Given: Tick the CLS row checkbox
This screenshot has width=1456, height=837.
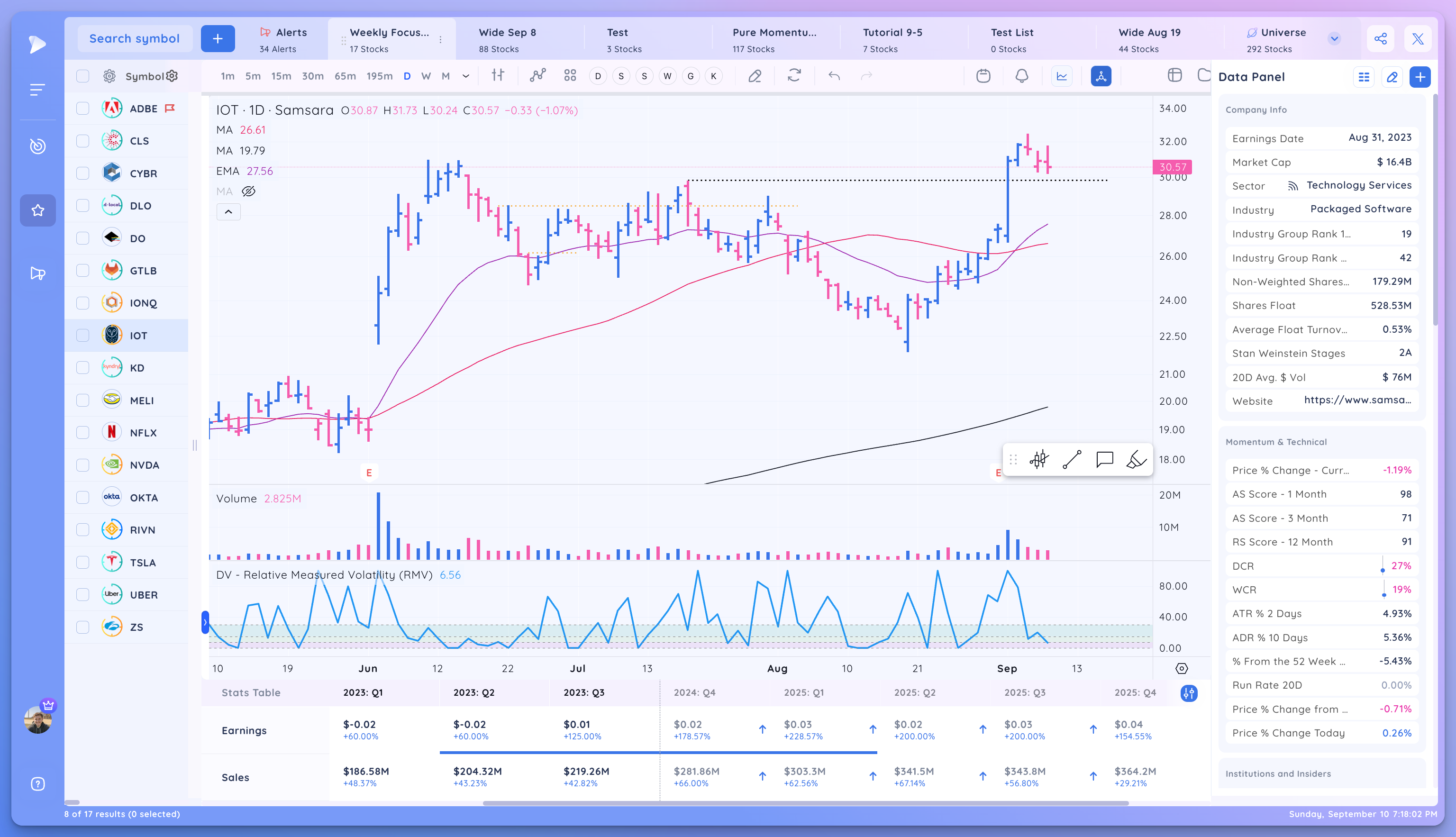Looking at the screenshot, I should (x=83, y=141).
